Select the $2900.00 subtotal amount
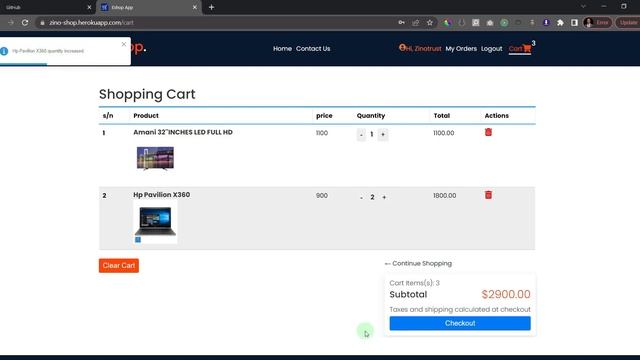Screen dimensions: 640x360 click(506, 294)
